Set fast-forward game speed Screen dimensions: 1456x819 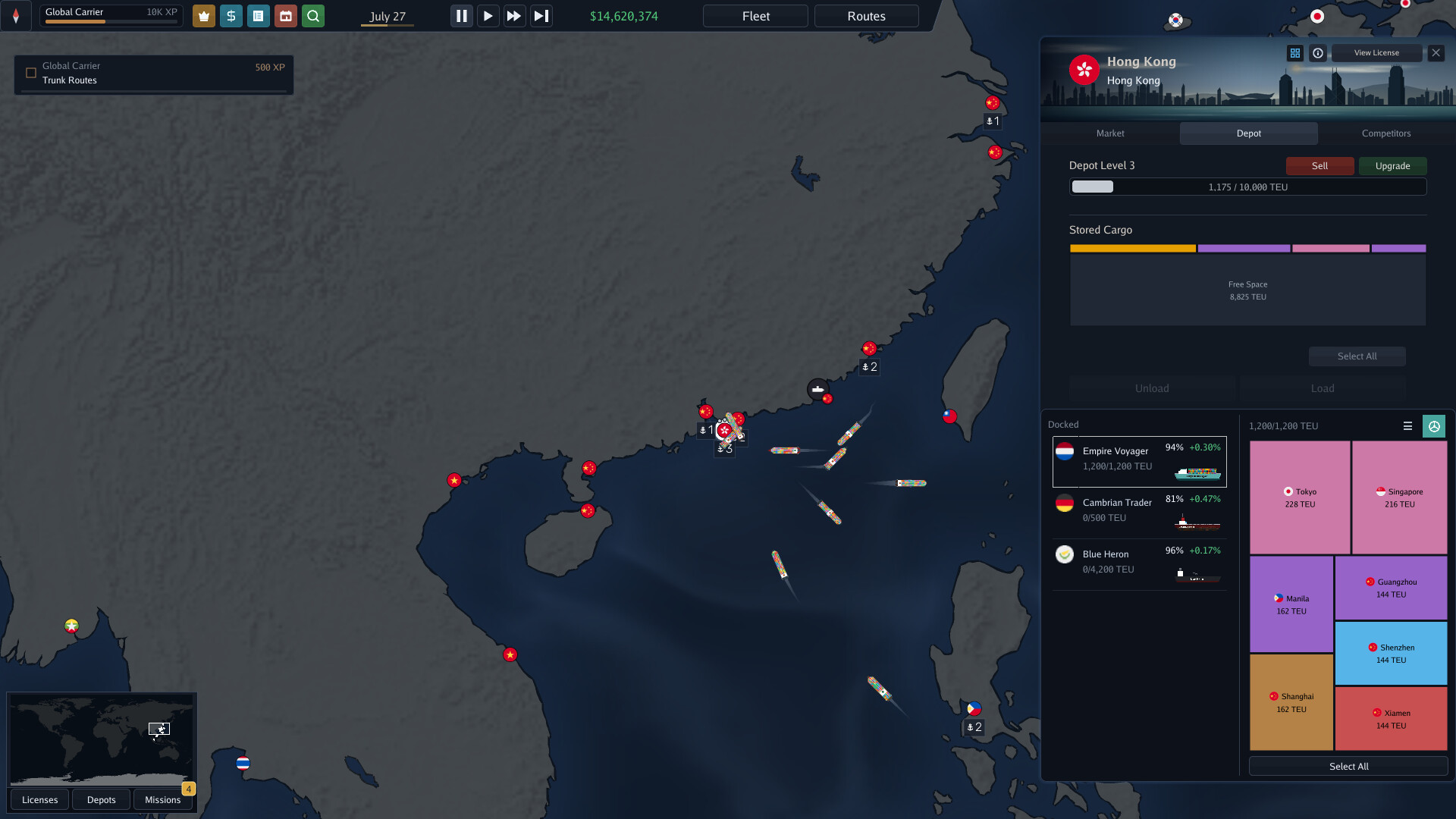click(514, 16)
